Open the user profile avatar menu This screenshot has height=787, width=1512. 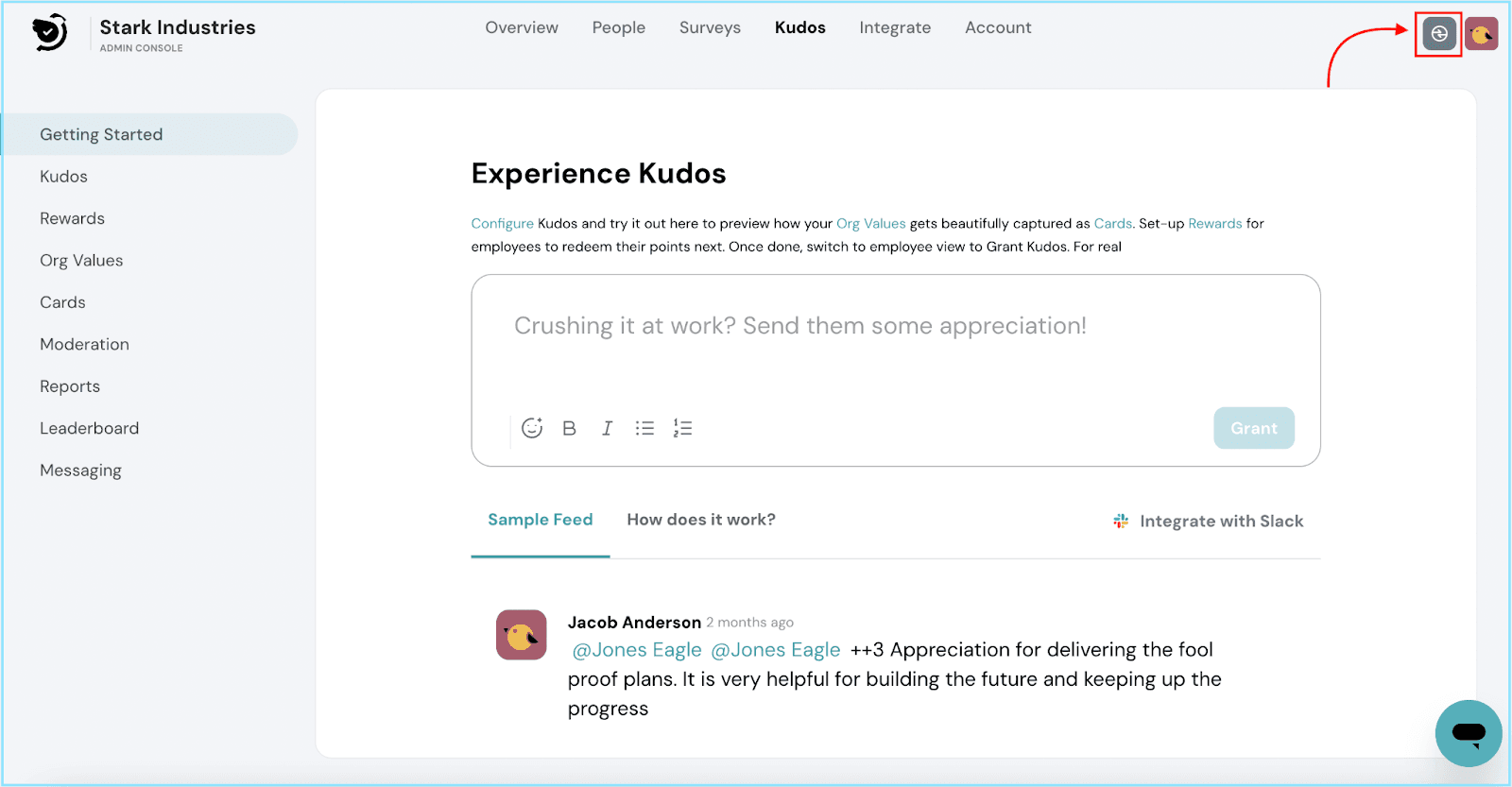(x=1481, y=34)
